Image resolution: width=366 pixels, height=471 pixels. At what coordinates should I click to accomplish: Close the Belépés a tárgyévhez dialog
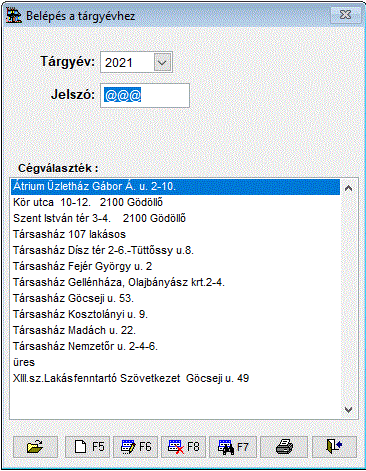coord(346,15)
